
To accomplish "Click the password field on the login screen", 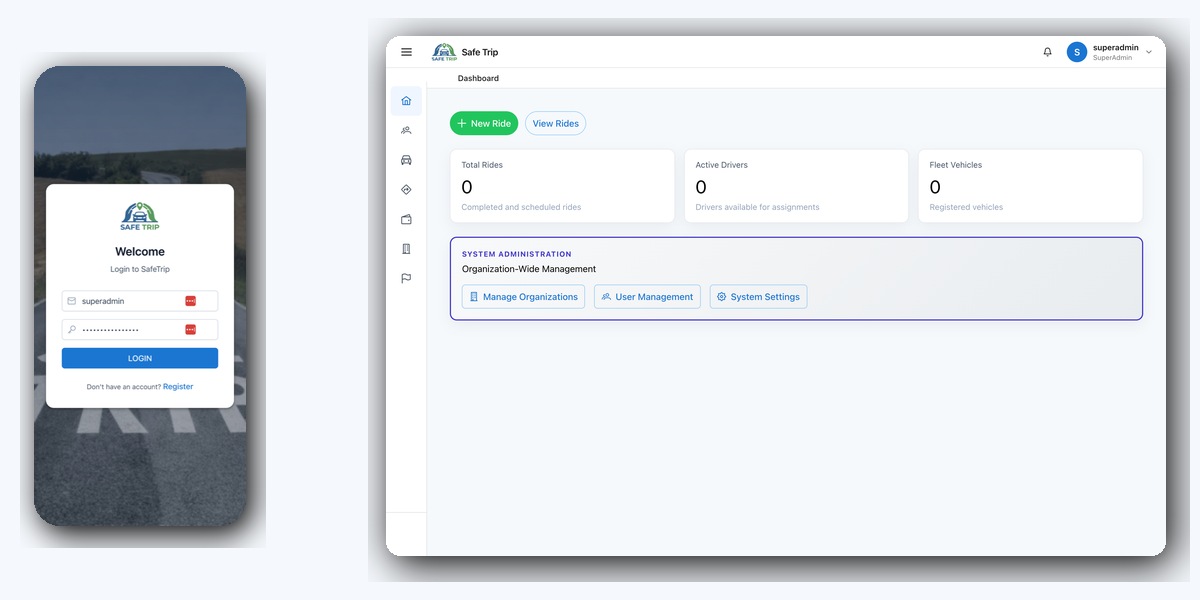I will [140, 329].
